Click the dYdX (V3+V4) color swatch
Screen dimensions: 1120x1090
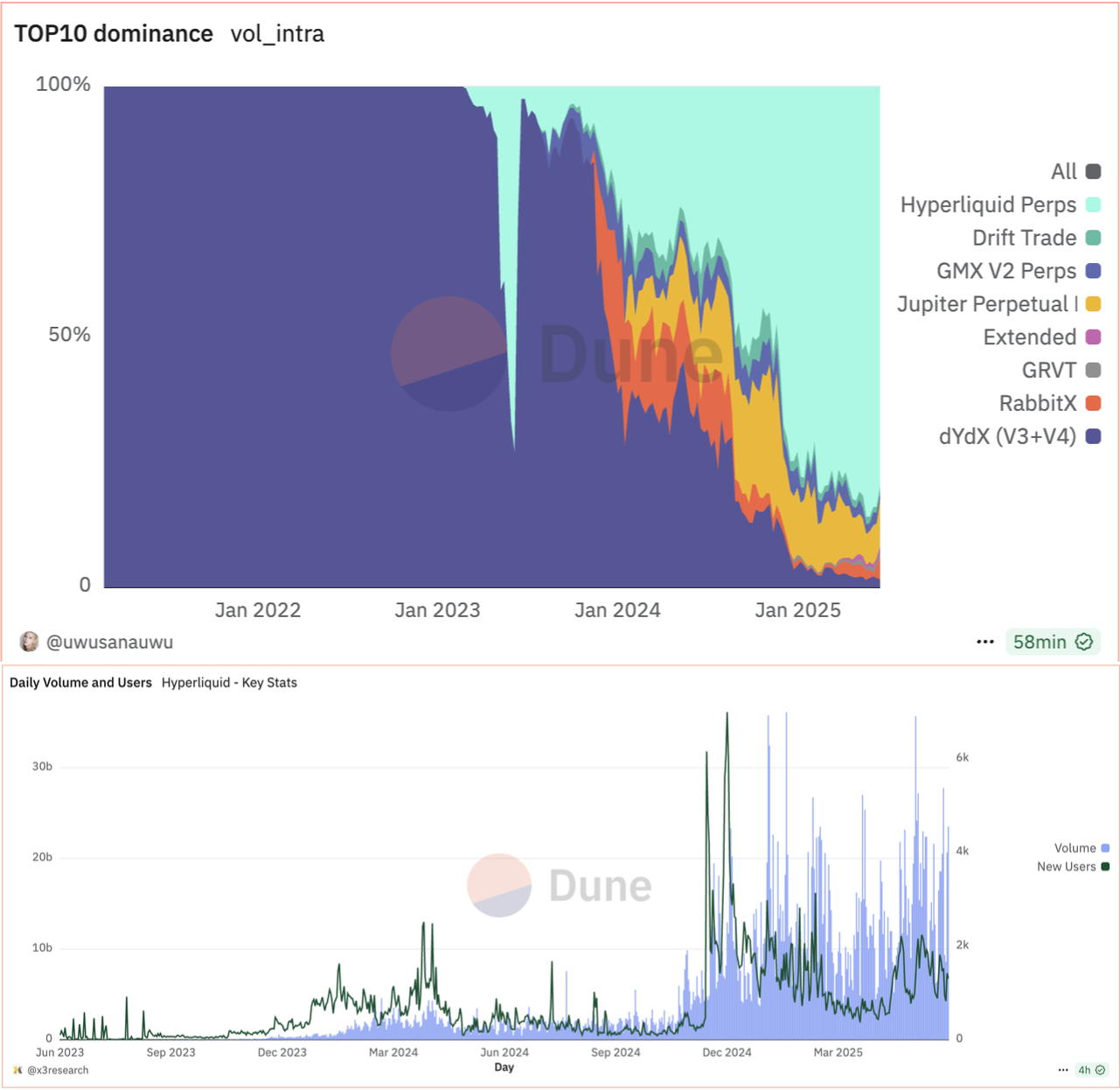click(x=1093, y=436)
